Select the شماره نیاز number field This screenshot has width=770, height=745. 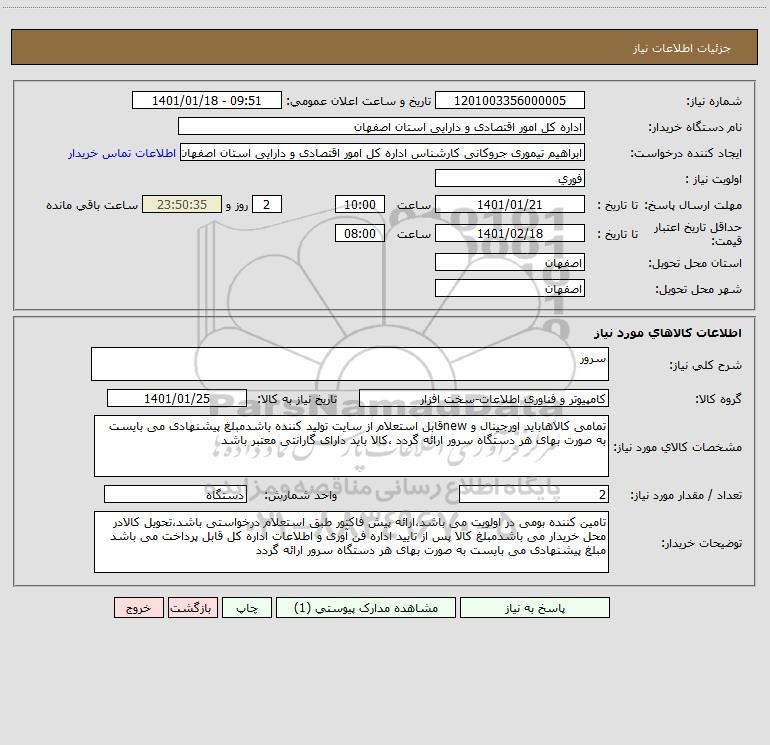pyautogui.click(x=510, y=100)
